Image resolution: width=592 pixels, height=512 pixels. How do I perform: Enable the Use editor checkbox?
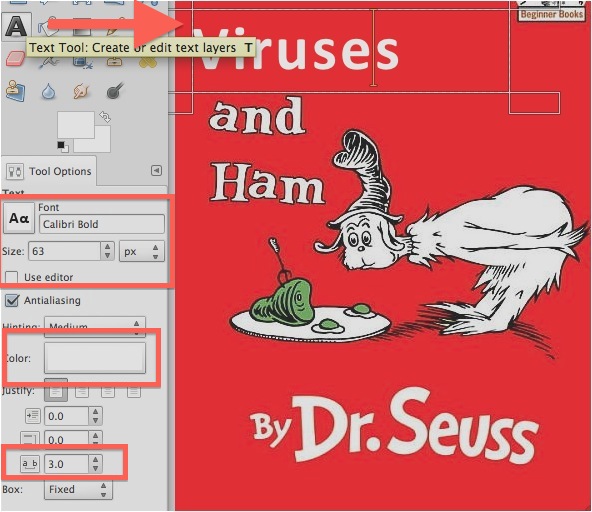coord(11,278)
